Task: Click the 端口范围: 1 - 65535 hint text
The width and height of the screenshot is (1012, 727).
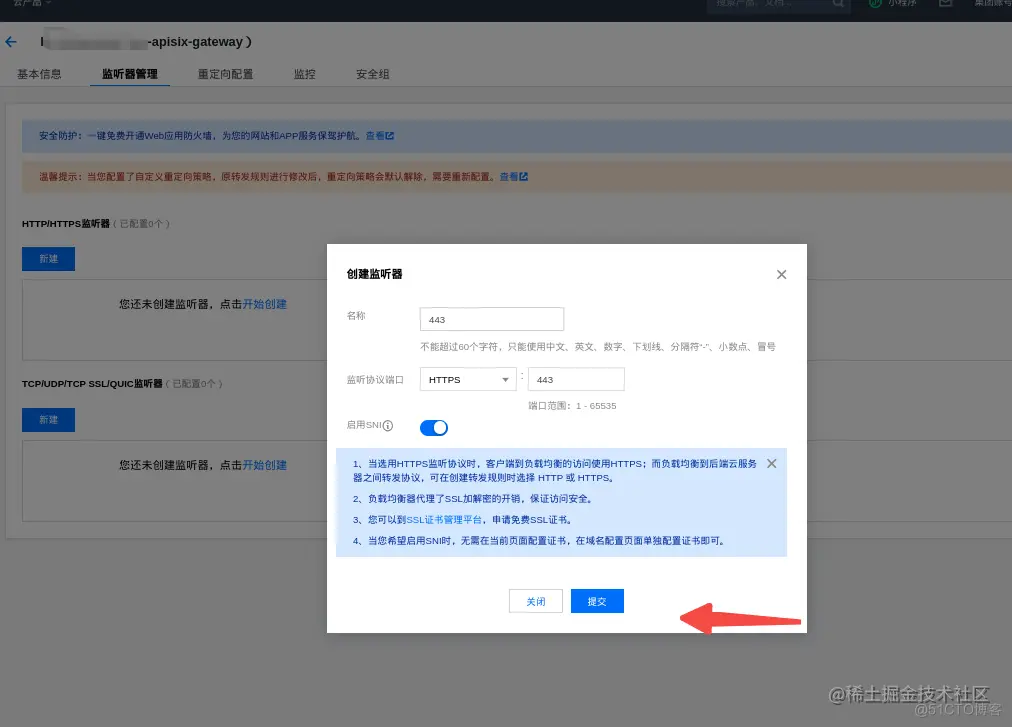Action: pos(572,405)
